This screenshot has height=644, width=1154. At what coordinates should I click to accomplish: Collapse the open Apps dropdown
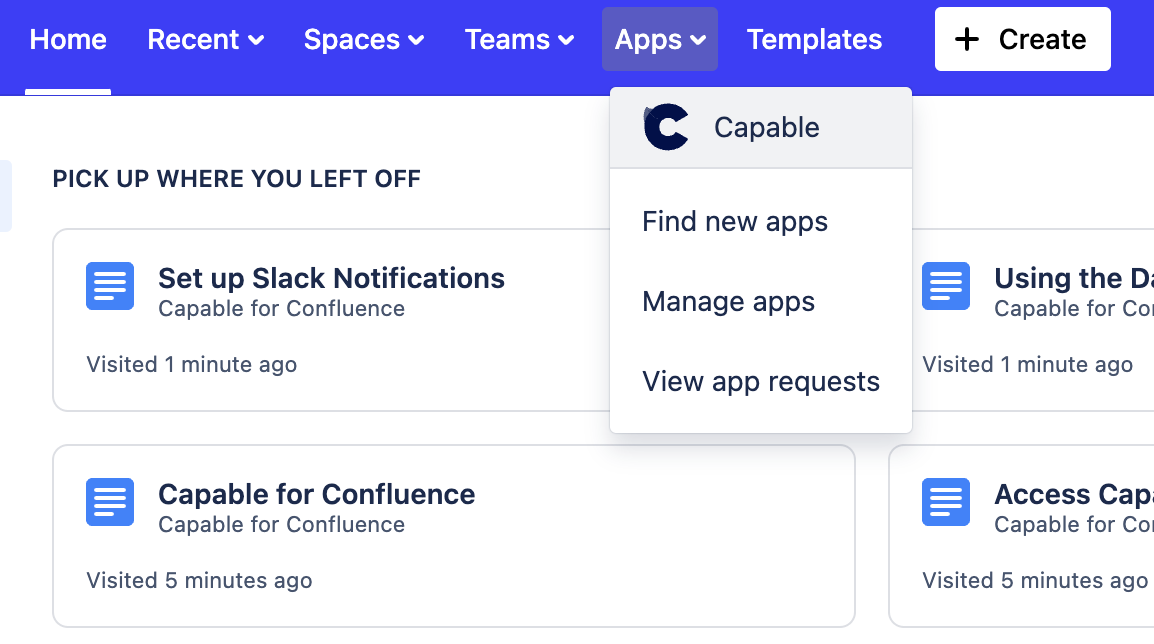click(660, 40)
